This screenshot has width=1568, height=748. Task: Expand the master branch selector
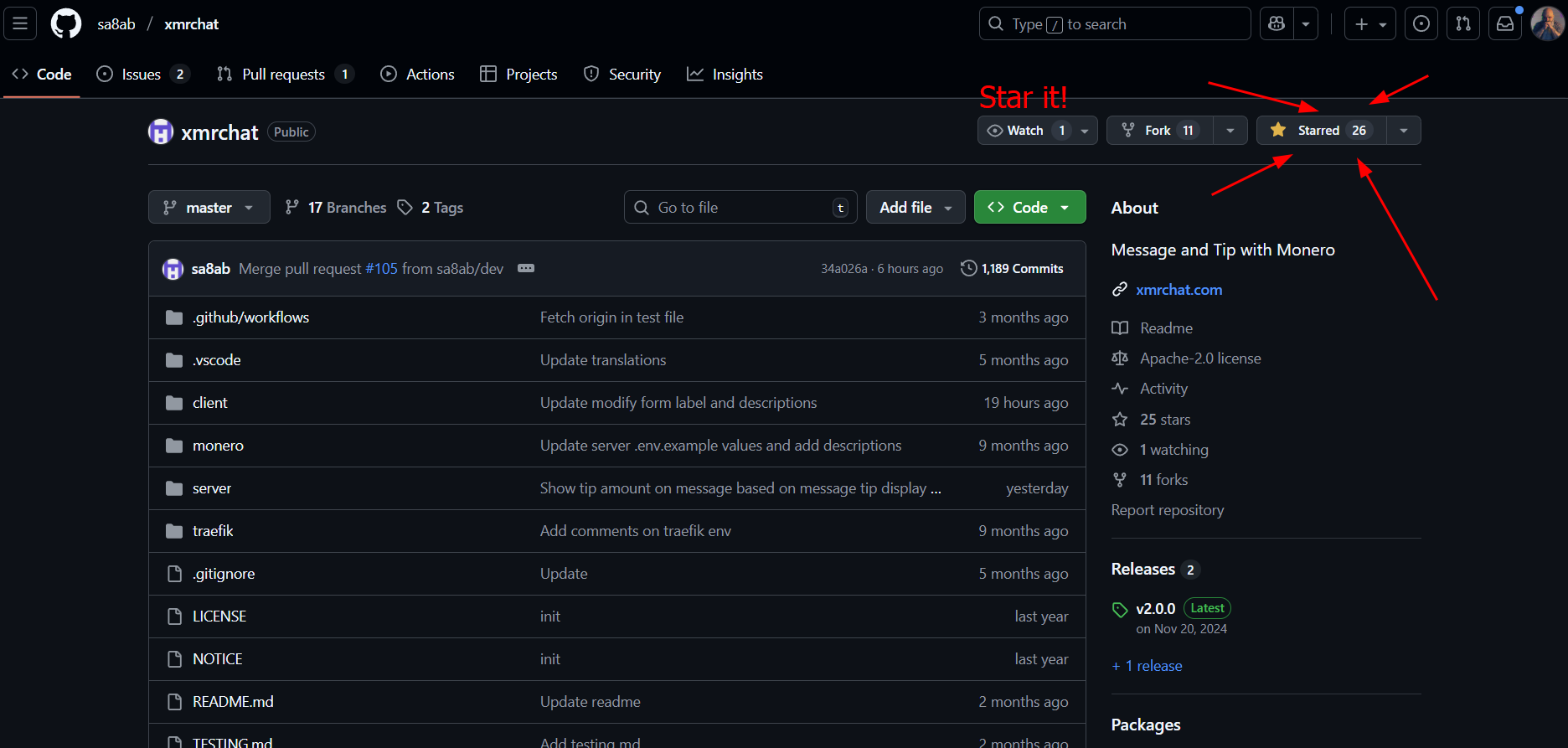coord(209,208)
